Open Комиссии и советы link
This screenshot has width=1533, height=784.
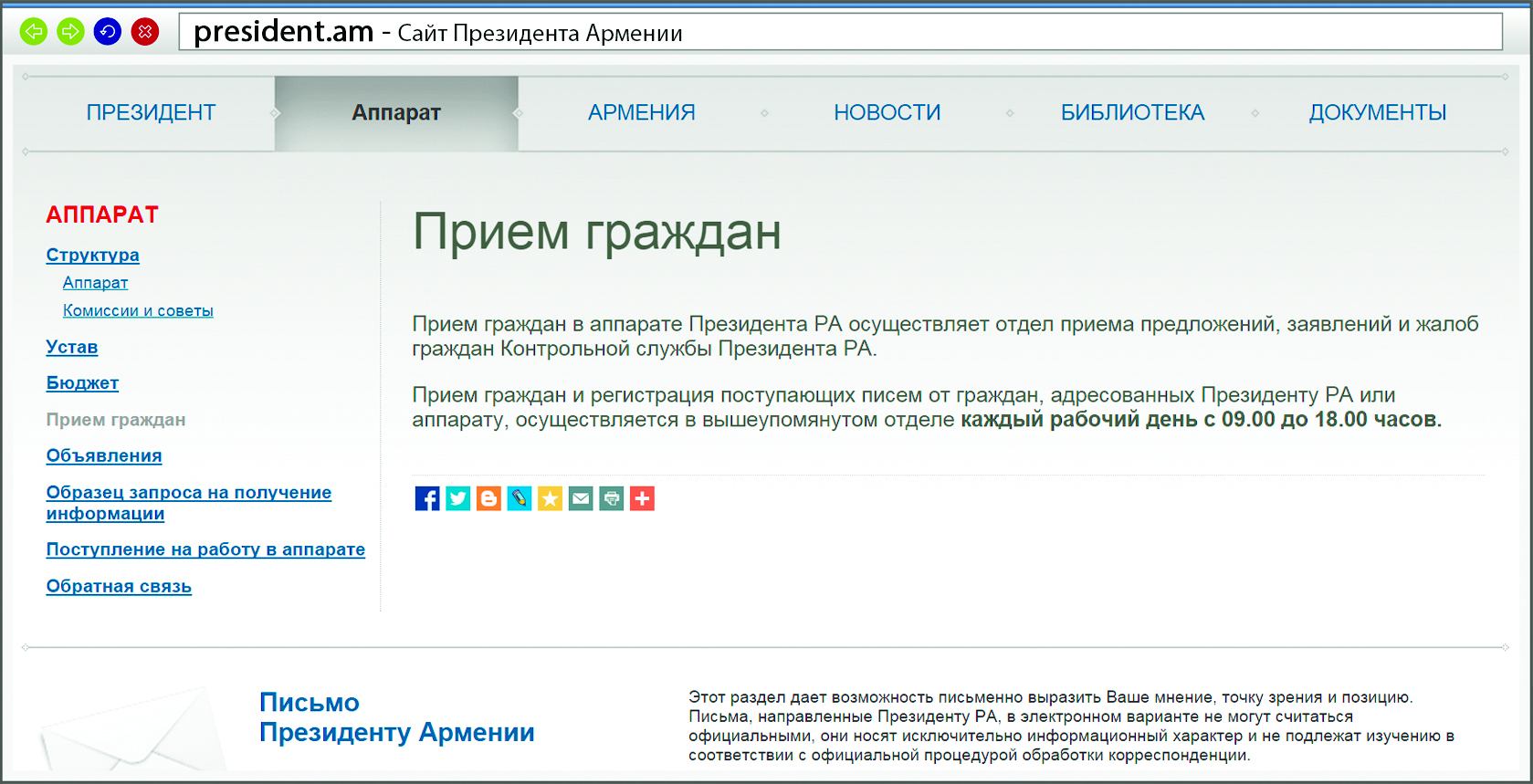tap(138, 310)
